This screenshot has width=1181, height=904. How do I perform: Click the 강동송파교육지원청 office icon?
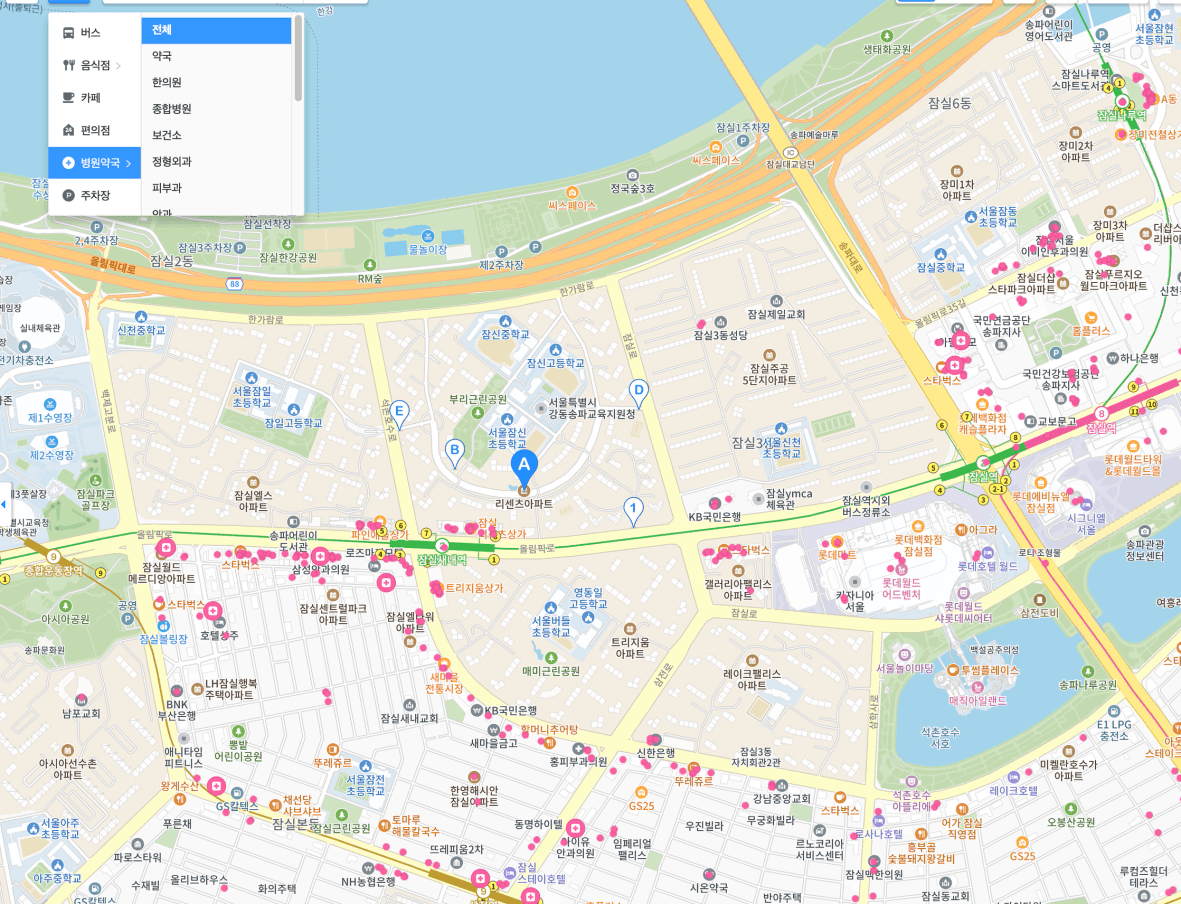pyautogui.click(x=541, y=408)
